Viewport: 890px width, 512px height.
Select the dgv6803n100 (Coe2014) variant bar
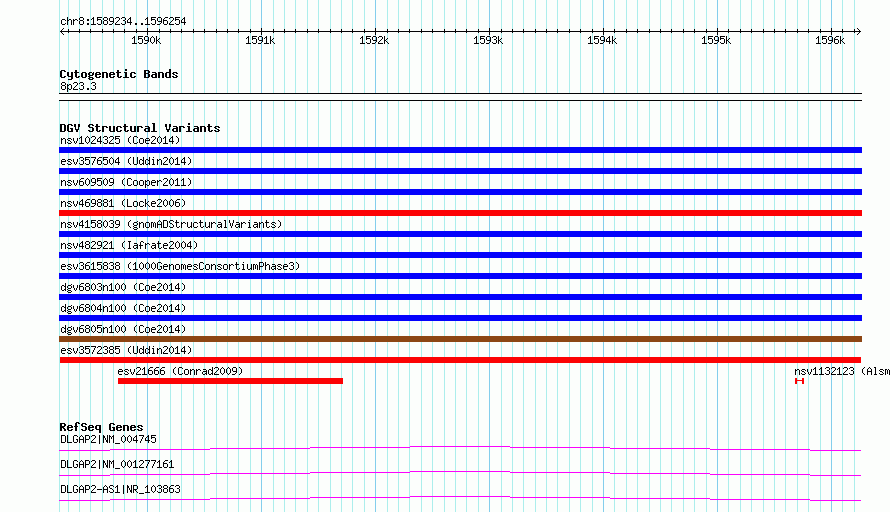(460, 297)
